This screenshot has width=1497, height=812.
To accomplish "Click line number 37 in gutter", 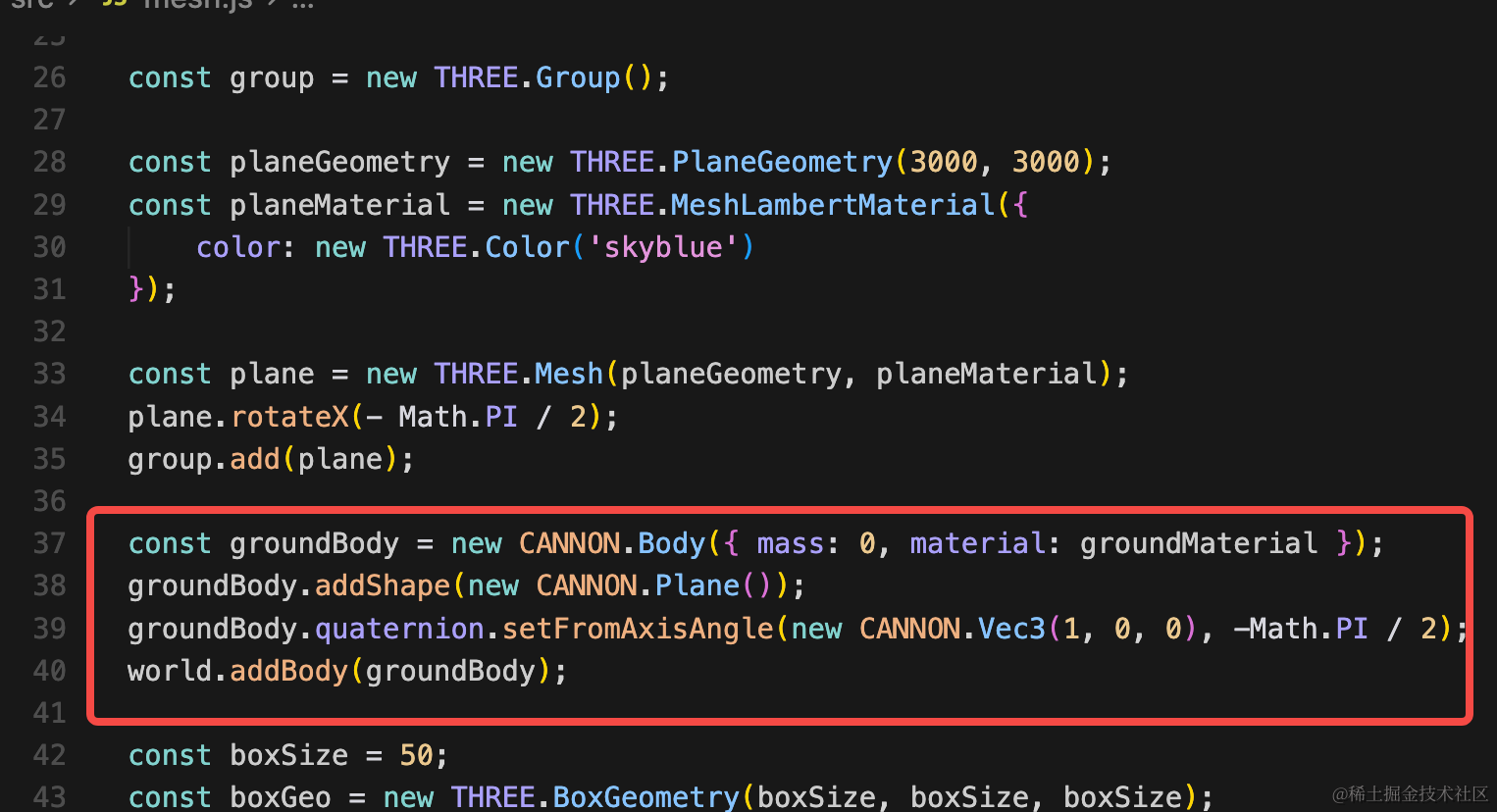I will click(49, 543).
